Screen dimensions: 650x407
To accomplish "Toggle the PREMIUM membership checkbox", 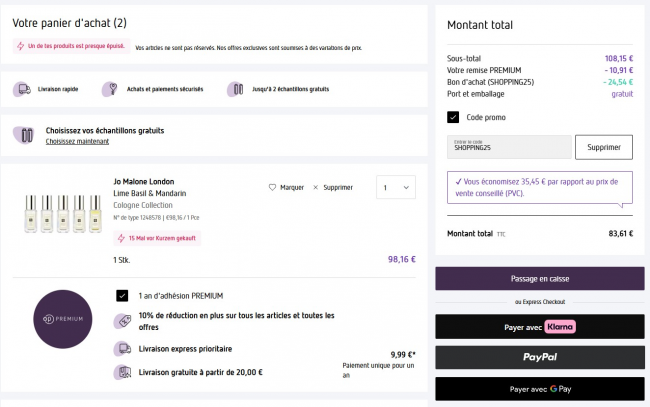I will (122, 296).
